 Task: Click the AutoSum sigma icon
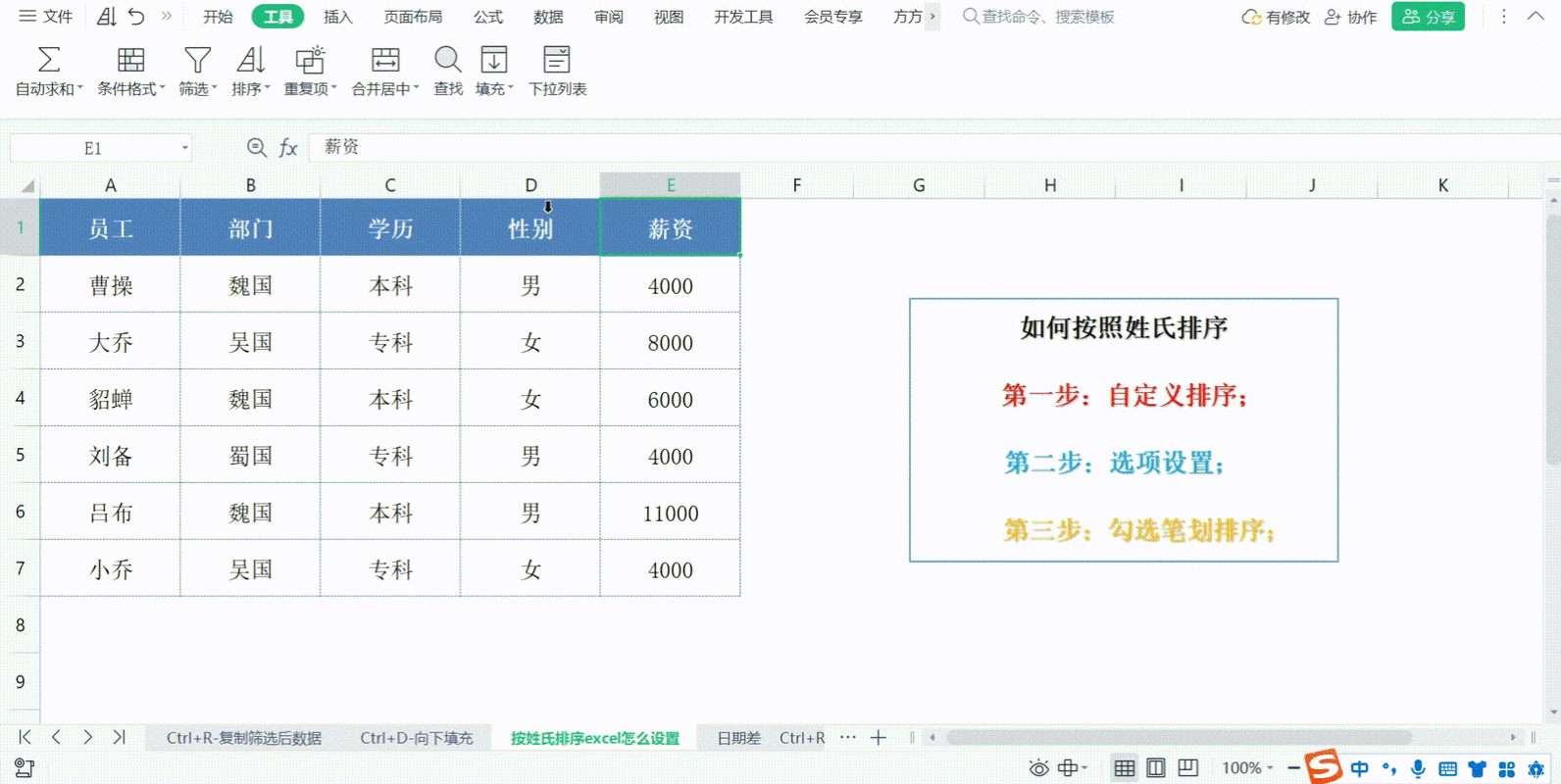[48, 60]
